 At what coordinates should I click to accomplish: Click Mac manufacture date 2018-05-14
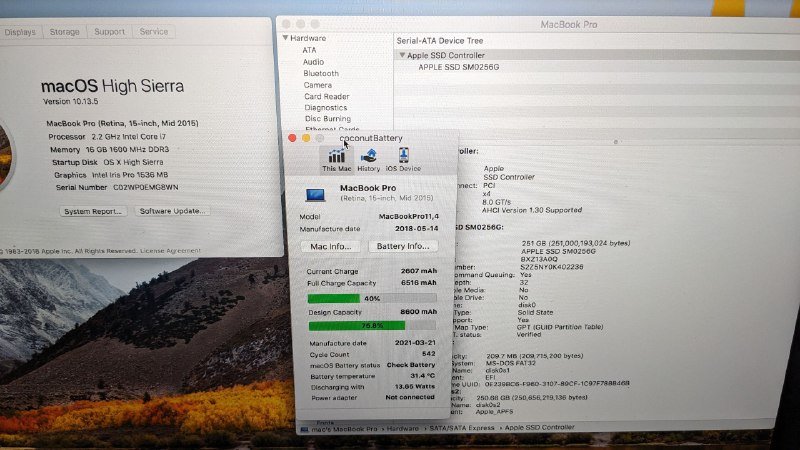coord(416,229)
